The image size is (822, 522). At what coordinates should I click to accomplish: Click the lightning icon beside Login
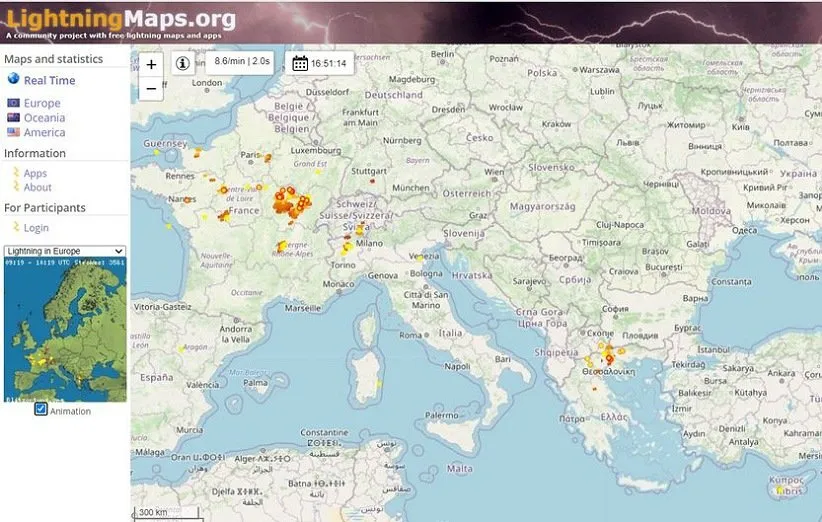(15, 227)
